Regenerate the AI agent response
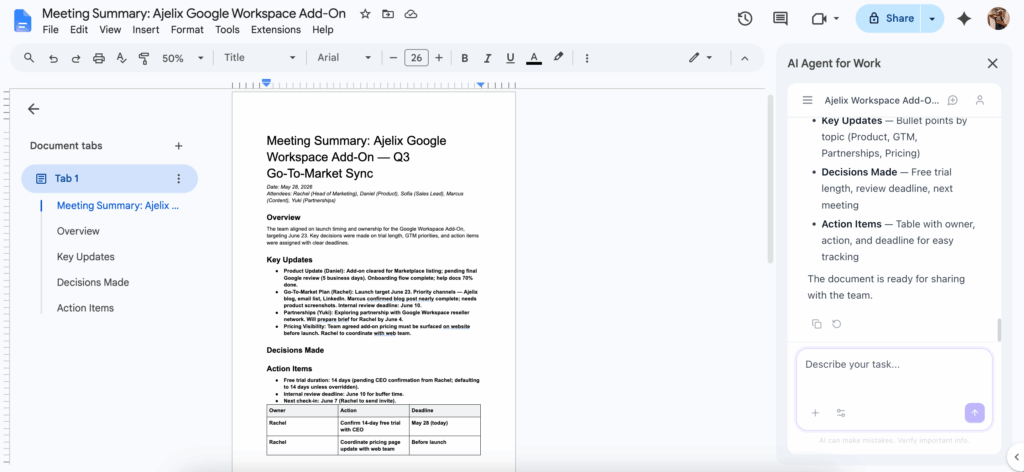The height and width of the screenshot is (472, 1024). [837, 324]
